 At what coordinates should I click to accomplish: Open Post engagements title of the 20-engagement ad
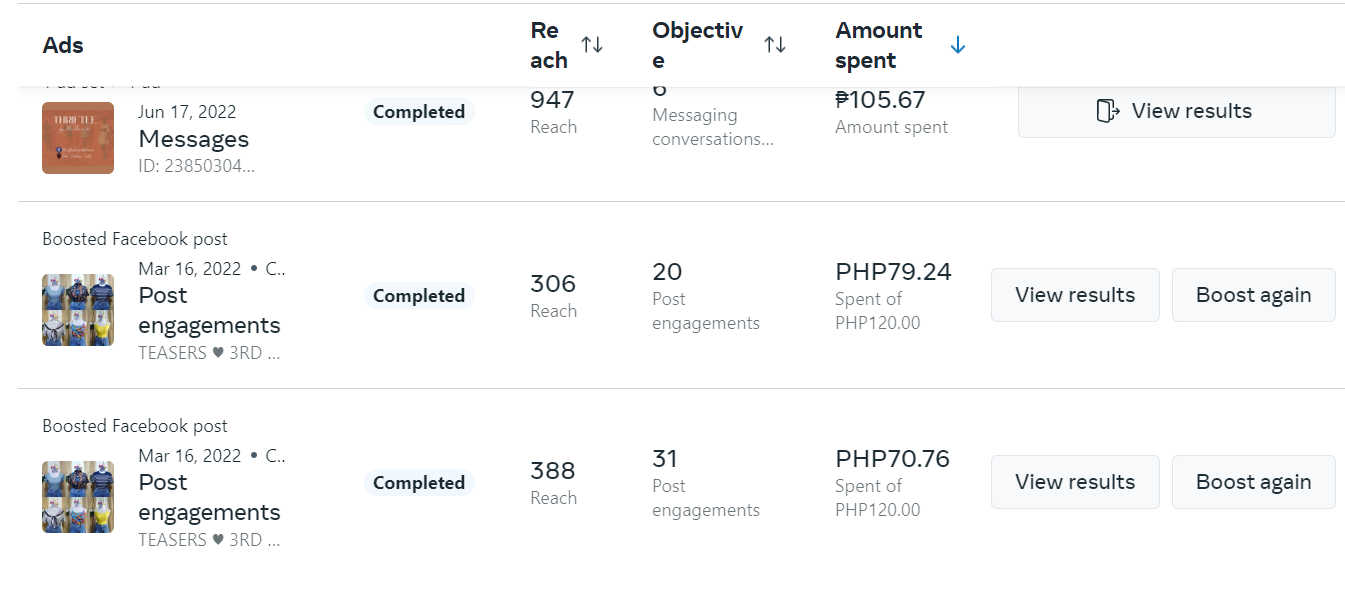click(209, 310)
